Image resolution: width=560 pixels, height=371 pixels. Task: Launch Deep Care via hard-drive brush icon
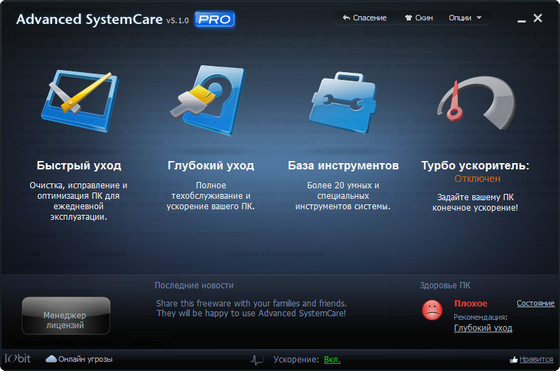pyautogui.click(x=208, y=100)
